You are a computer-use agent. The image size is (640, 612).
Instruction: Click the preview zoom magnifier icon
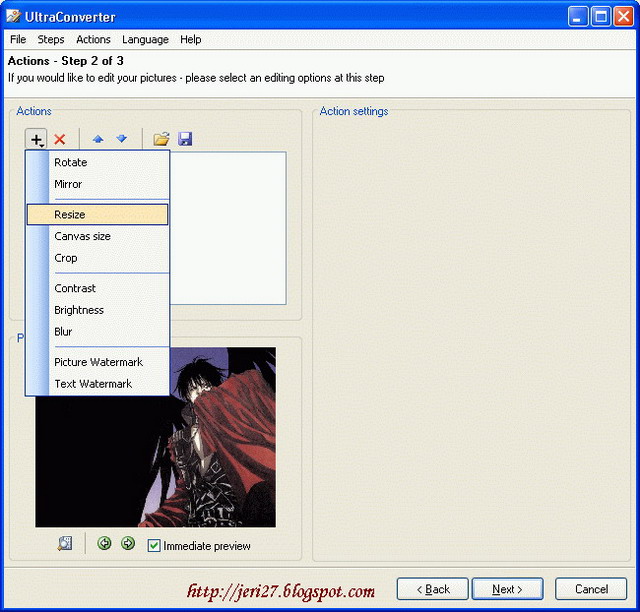(x=65, y=543)
